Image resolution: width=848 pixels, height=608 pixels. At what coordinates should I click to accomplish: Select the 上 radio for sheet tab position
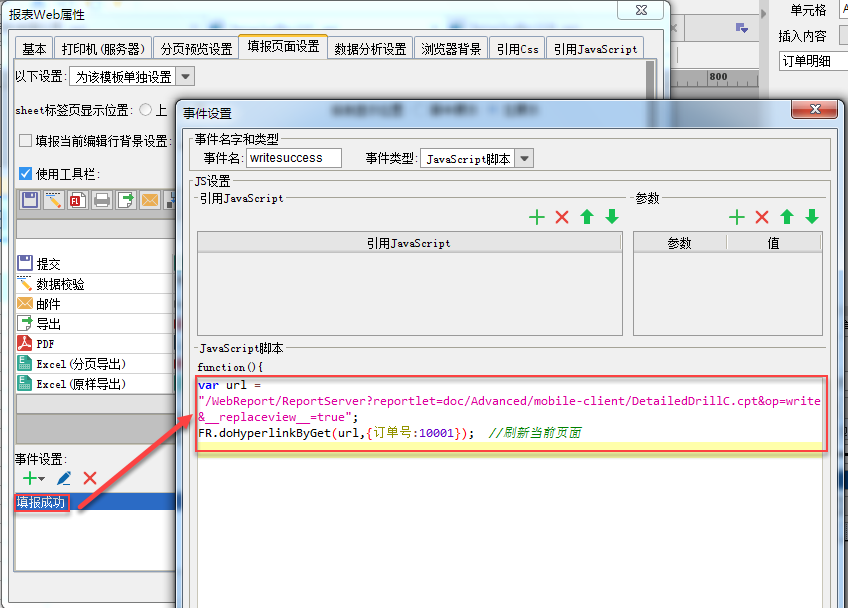point(145,110)
